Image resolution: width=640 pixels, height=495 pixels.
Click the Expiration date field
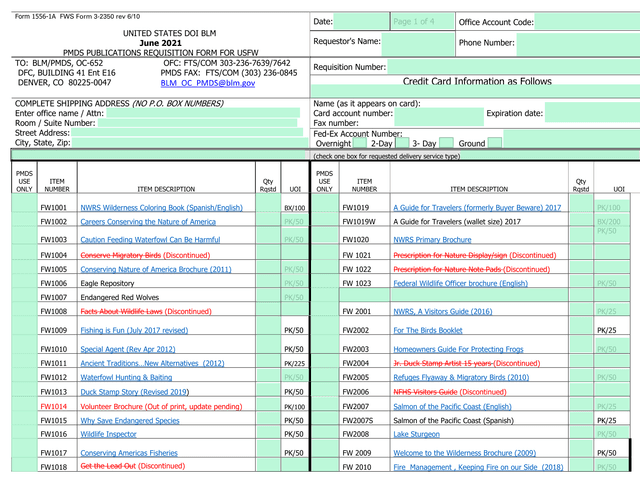click(x=592, y=112)
